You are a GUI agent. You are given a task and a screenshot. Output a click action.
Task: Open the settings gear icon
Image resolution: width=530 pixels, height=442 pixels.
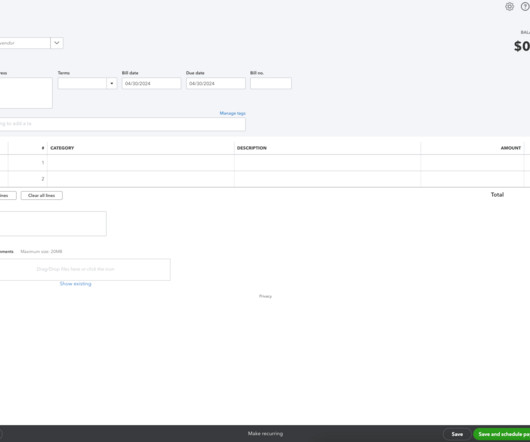[x=509, y=6]
